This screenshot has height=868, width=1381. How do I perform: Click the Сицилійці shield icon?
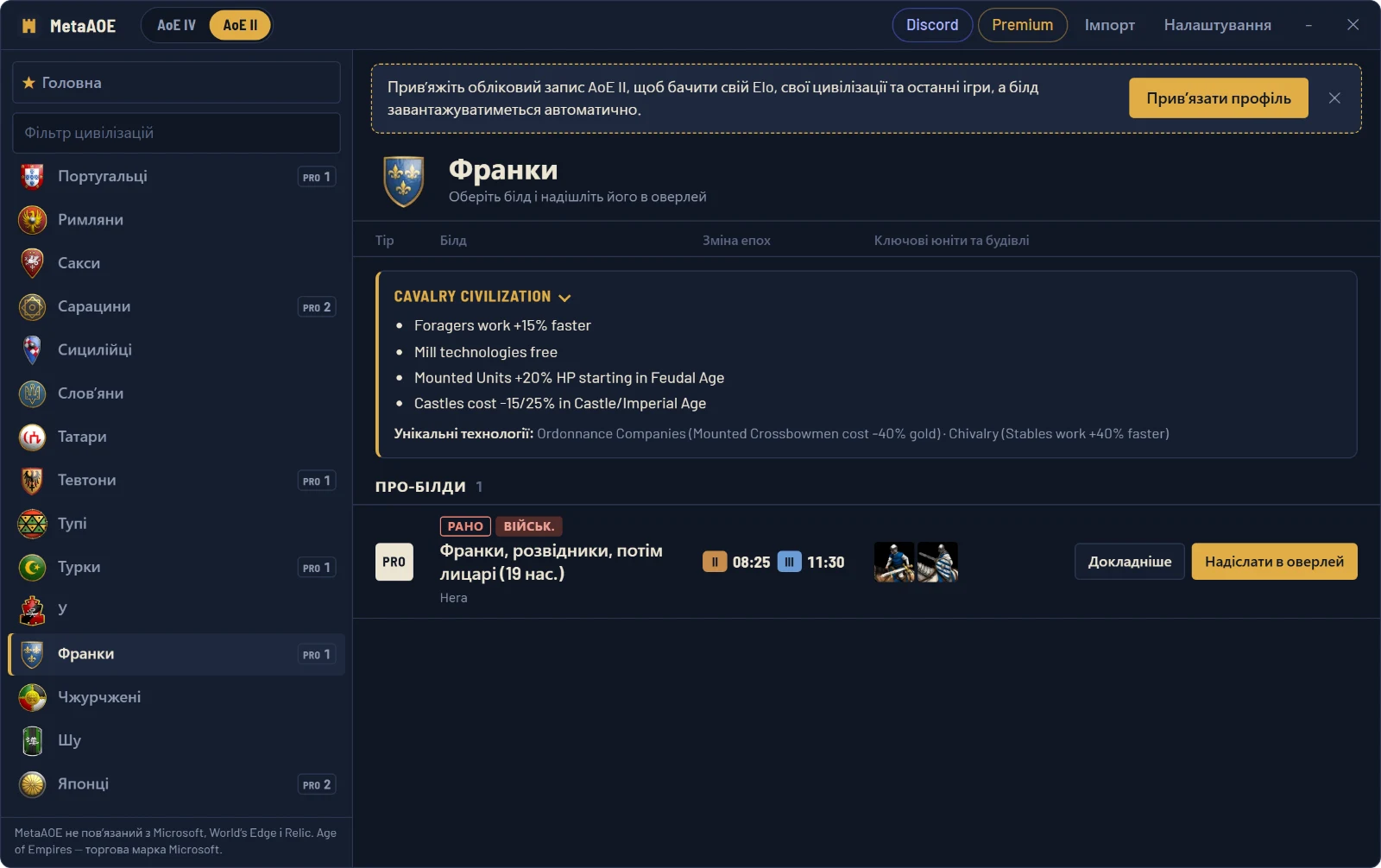(32, 350)
